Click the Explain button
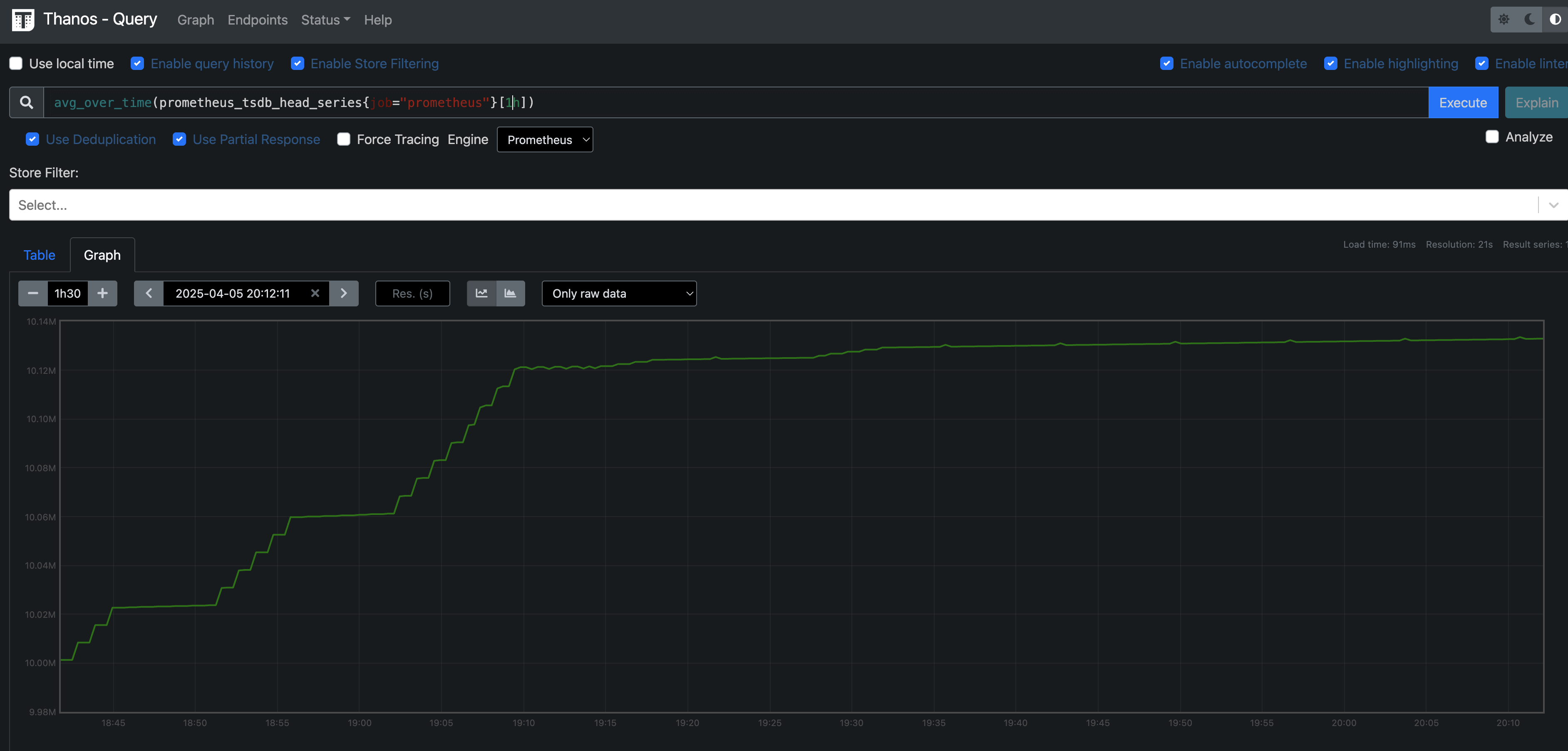Screen dimensions: 1568x751 coord(1536,102)
